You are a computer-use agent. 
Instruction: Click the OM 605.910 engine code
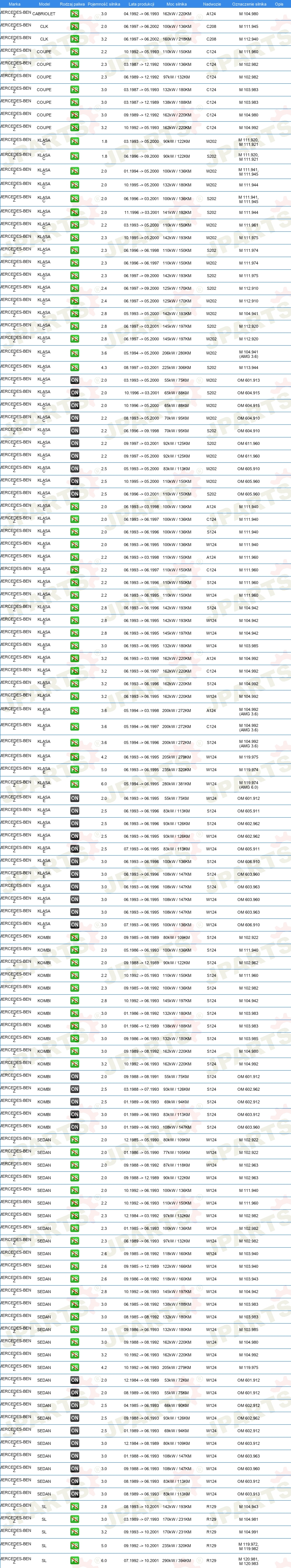click(x=248, y=469)
